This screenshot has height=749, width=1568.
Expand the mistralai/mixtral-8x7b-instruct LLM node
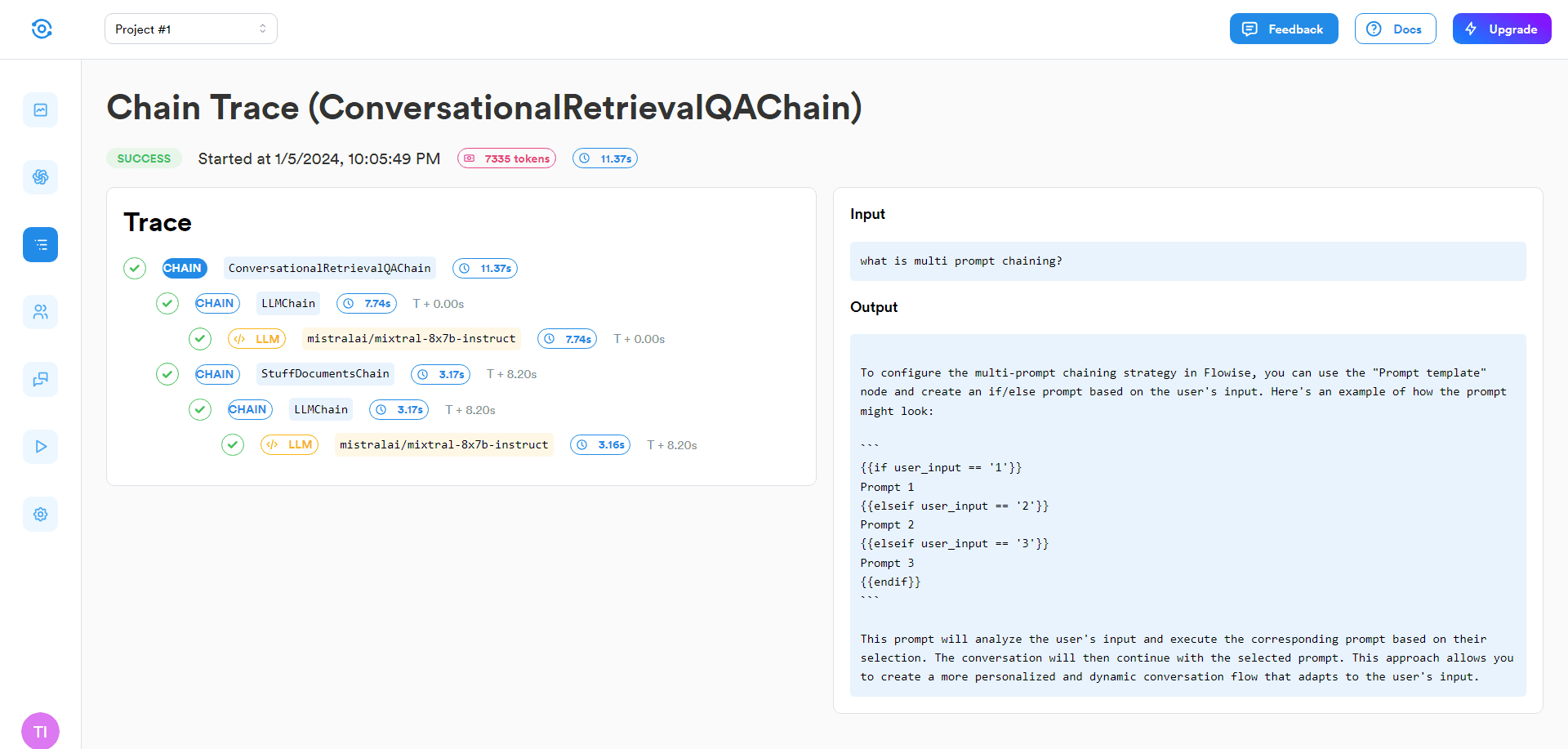(411, 338)
